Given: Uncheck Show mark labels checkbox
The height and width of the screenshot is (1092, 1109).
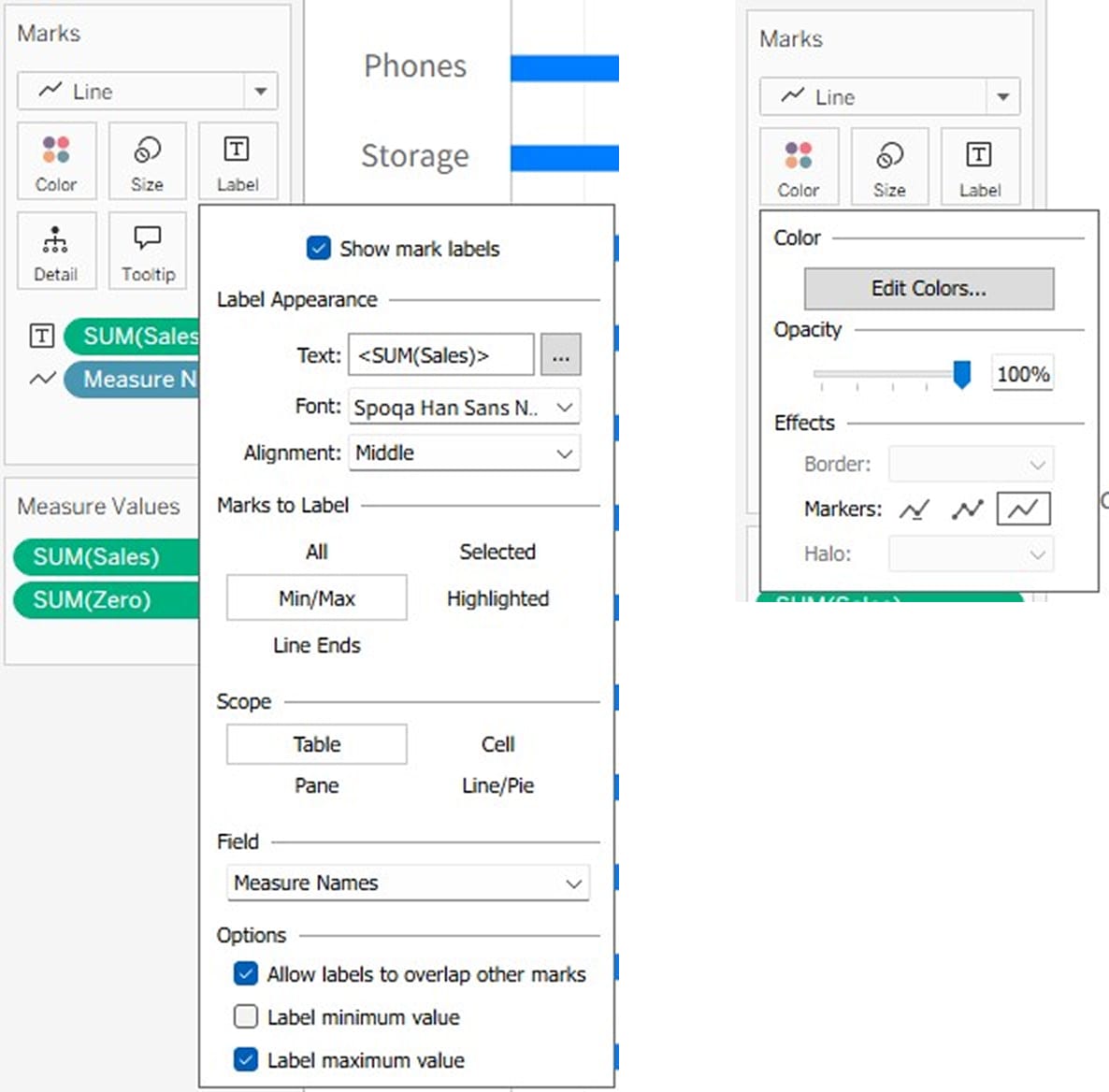Looking at the screenshot, I should 319,249.
